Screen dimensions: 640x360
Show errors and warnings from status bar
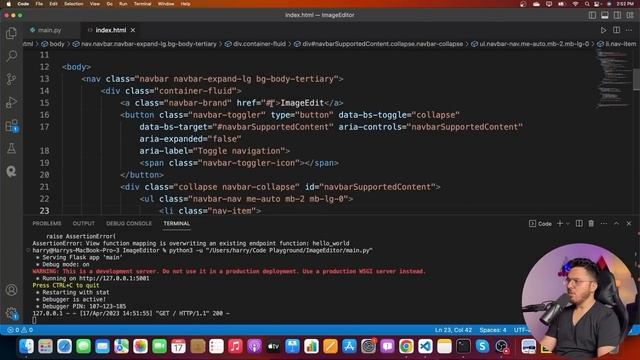tap(20, 330)
